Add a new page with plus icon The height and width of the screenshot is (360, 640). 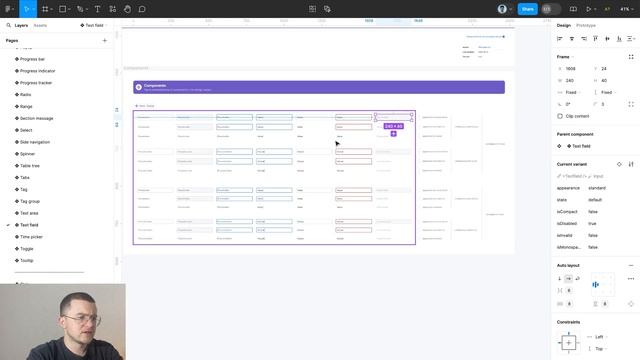(104, 40)
